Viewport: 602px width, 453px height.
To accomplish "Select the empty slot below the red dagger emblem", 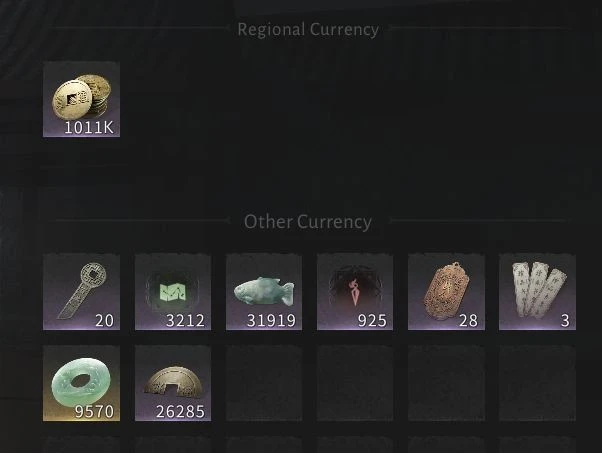I will coord(355,383).
